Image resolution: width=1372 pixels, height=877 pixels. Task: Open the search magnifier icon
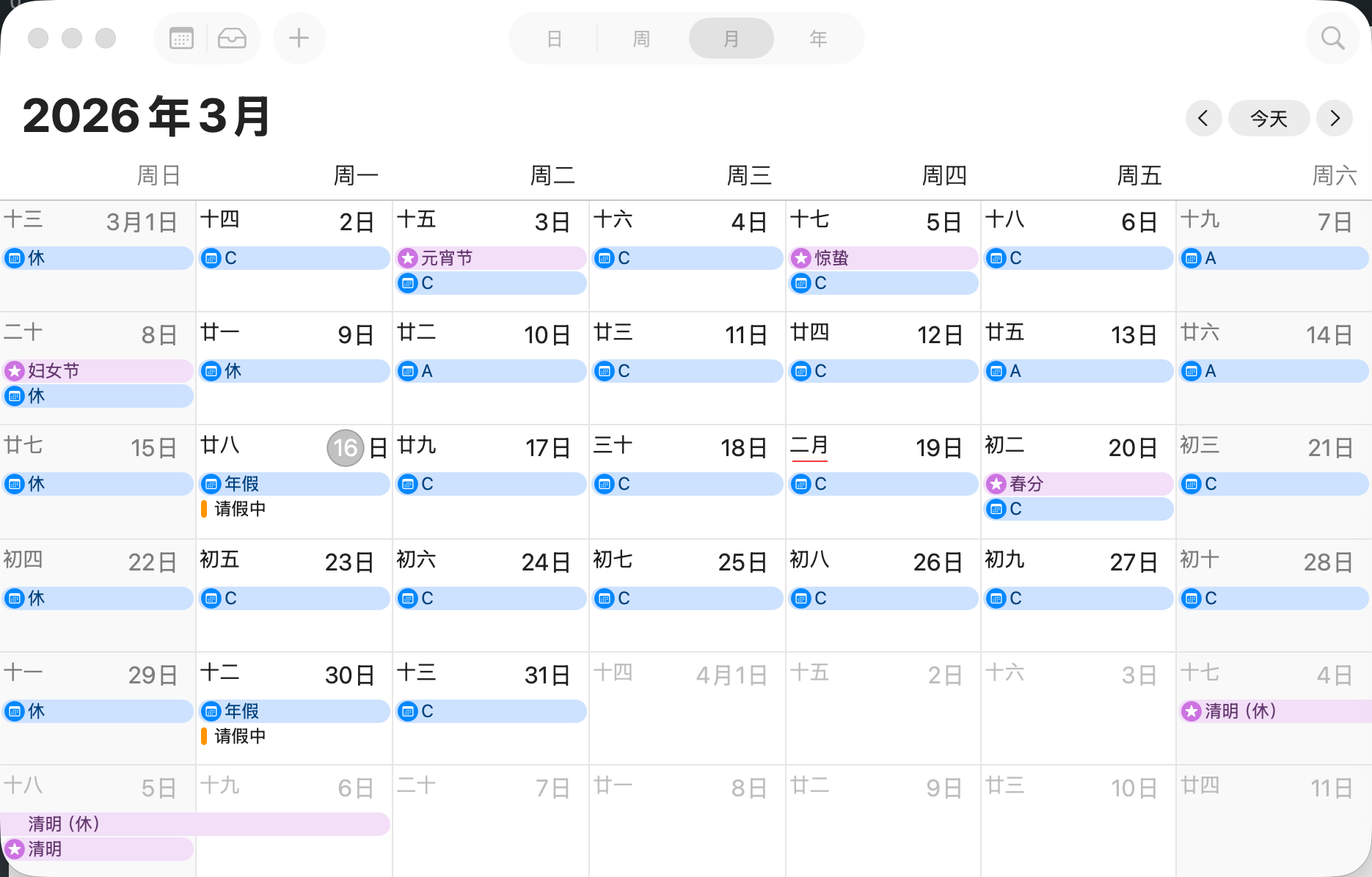[1332, 38]
